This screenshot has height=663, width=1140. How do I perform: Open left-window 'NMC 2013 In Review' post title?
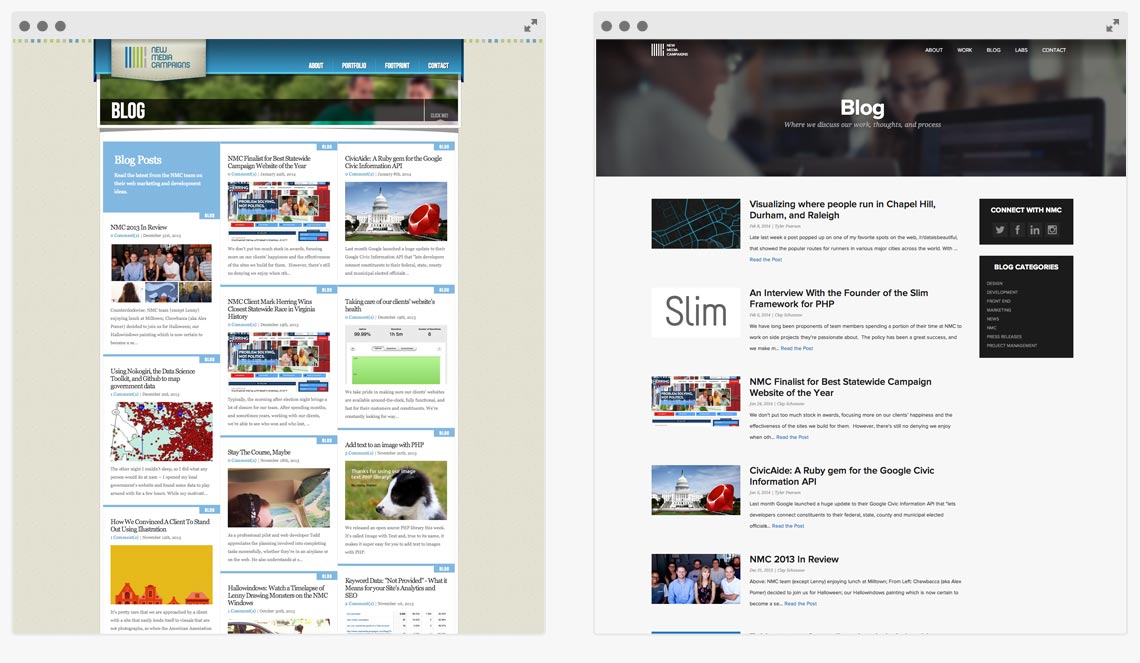pos(138,227)
